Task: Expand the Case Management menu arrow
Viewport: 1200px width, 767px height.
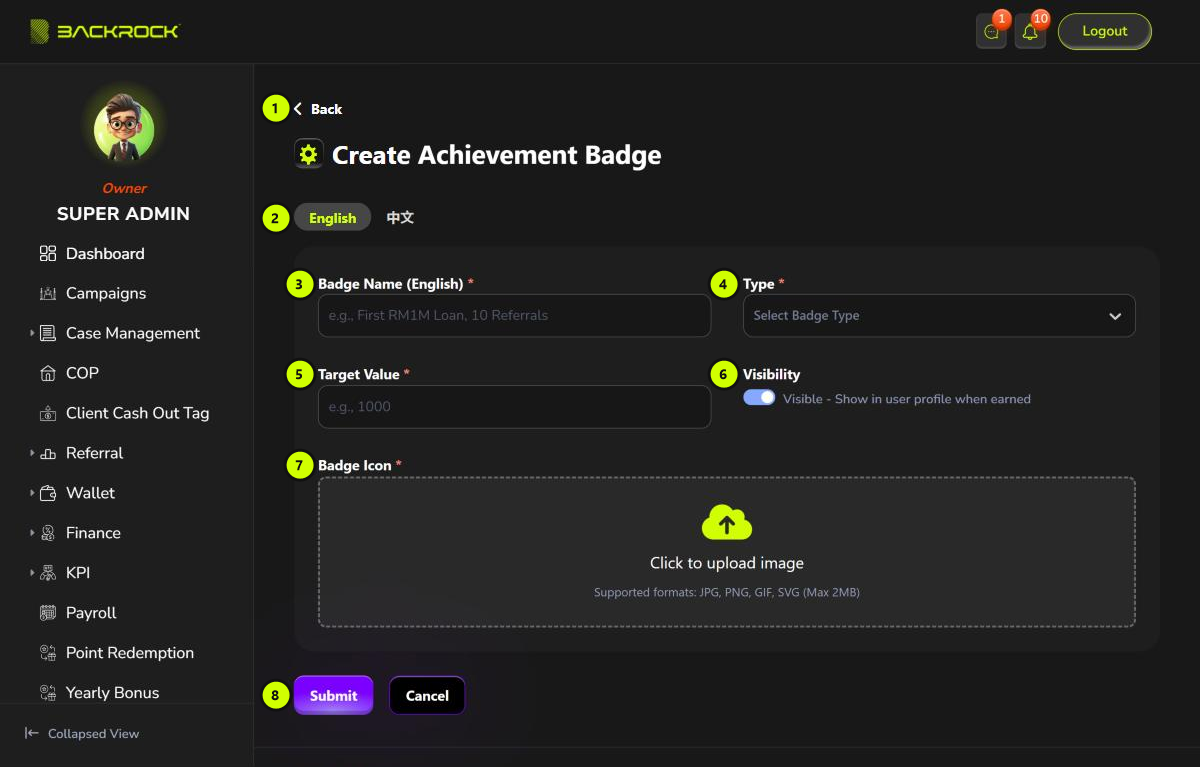Action: [x=31, y=333]
